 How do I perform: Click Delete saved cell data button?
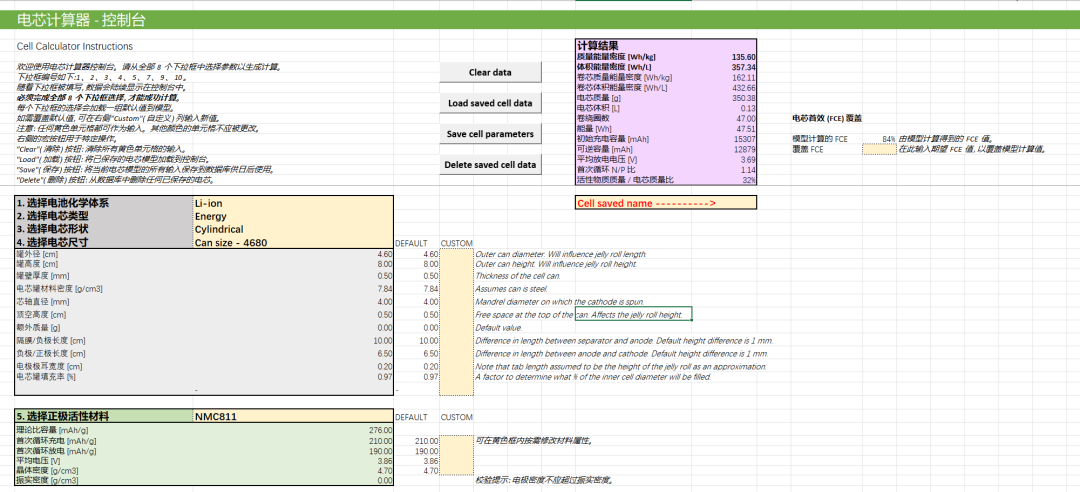[x=490, y=165]
